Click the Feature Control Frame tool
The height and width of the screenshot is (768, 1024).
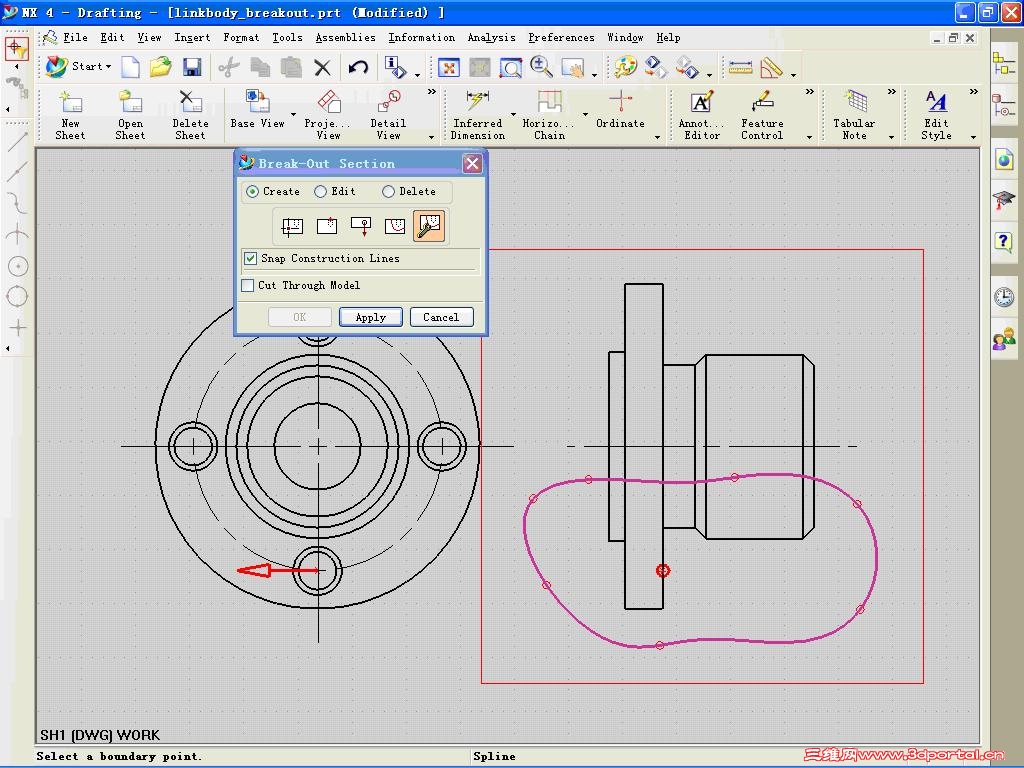coord(762,116)
